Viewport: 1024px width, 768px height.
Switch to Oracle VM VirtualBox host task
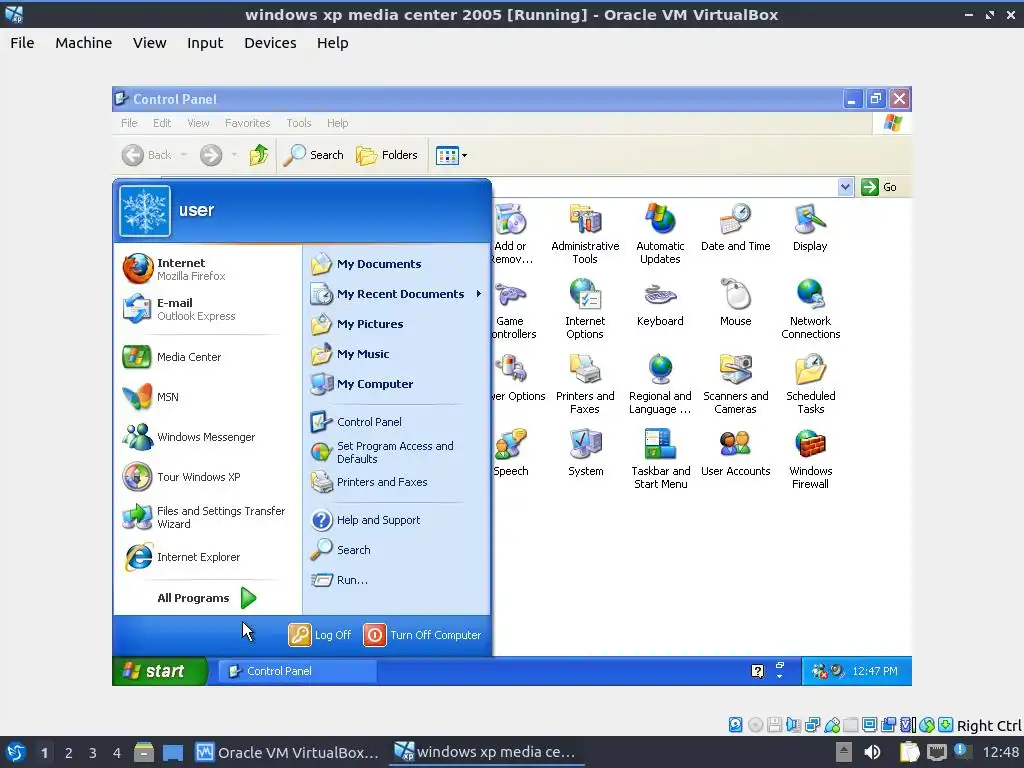287,752
